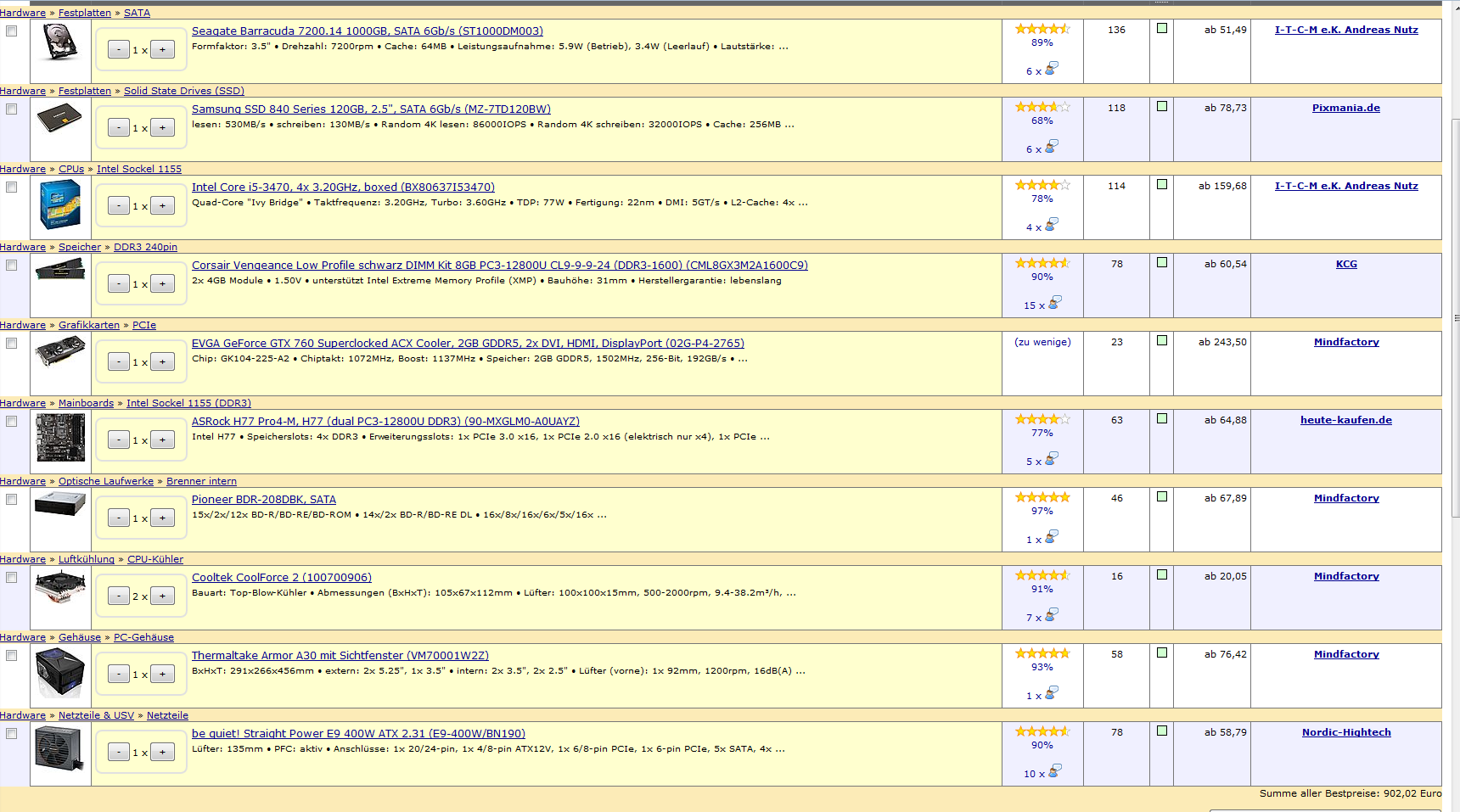Go to the CPU-Kühler category
The height and width of the screenshot is (812, 1460).
[x=155, y=559]
